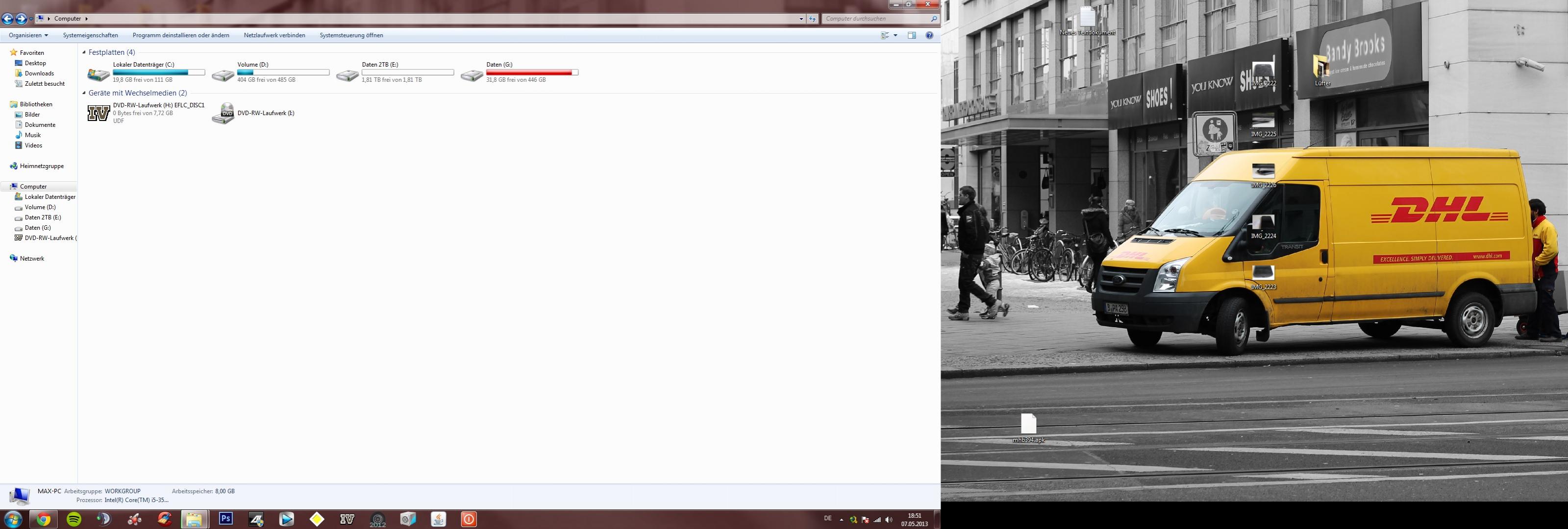Select Downloads in the Favoriten sidebar
1568x529 pixels.
(39, 73)
